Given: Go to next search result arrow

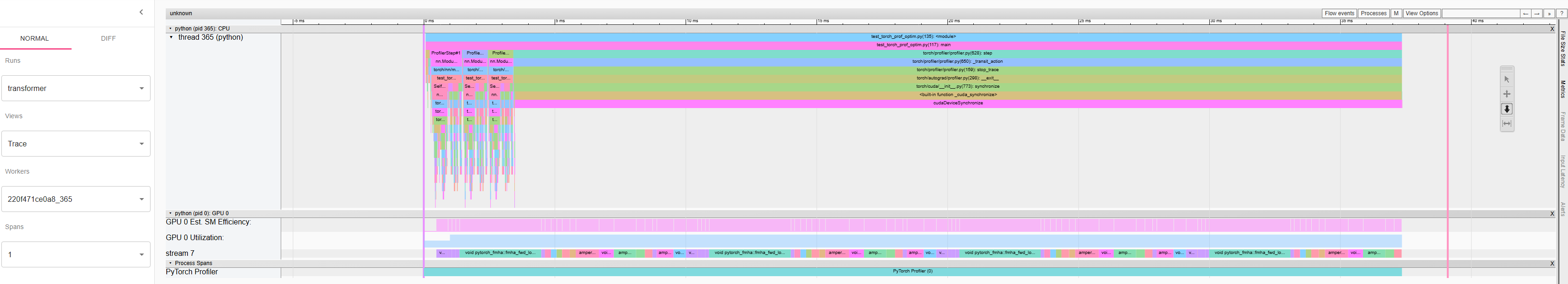Looking at the screenshot, I should pos(1537,13).
